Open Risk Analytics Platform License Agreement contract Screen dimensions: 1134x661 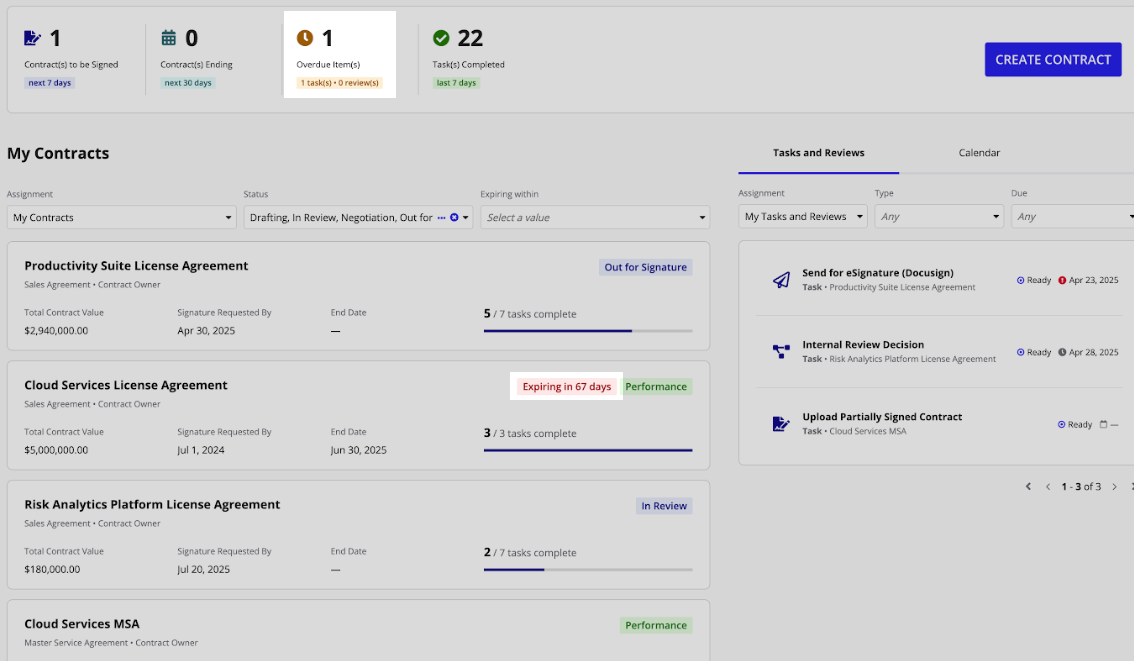[152, 504]
